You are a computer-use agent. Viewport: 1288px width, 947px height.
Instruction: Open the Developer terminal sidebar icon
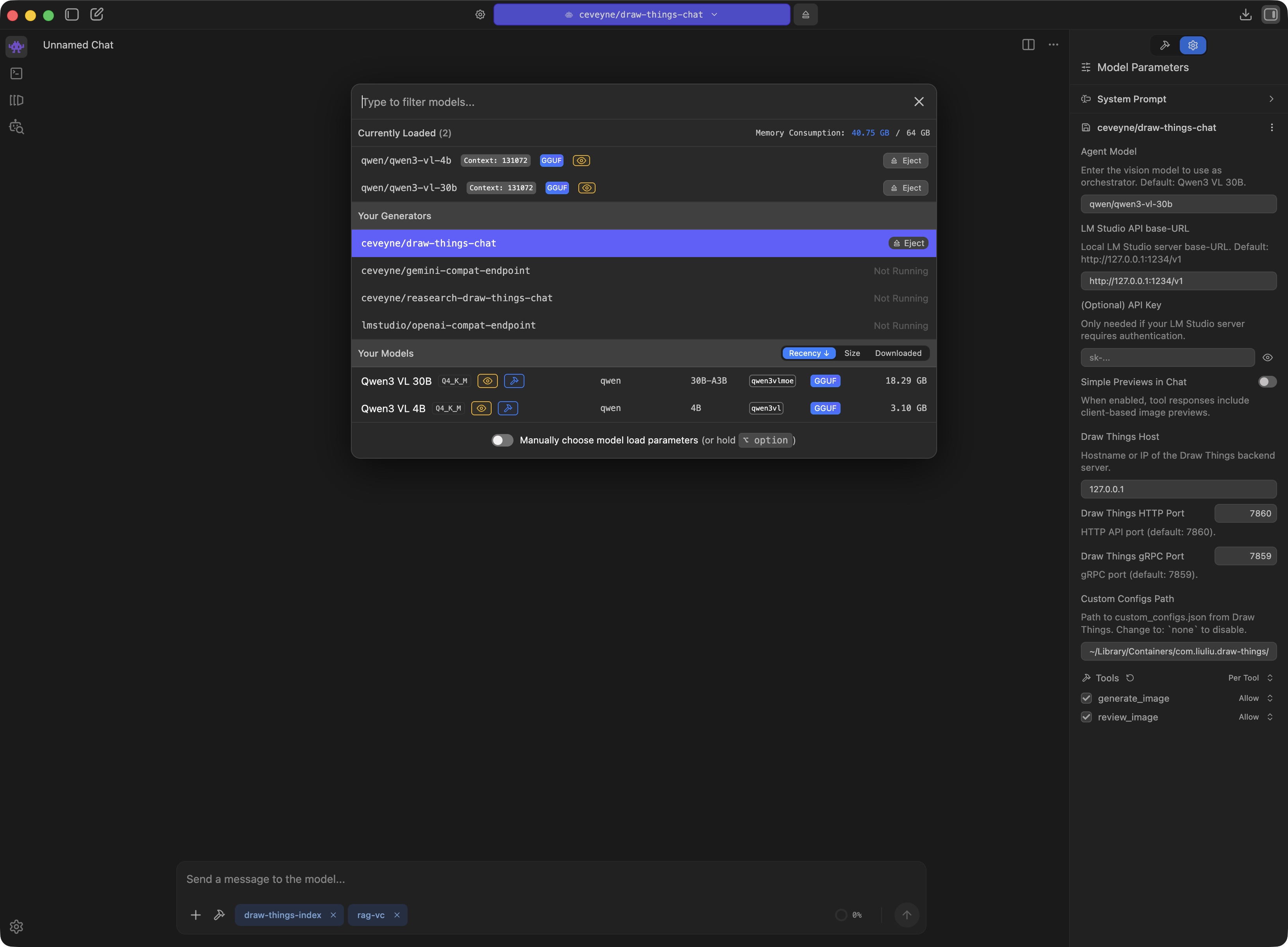point(16,73)
